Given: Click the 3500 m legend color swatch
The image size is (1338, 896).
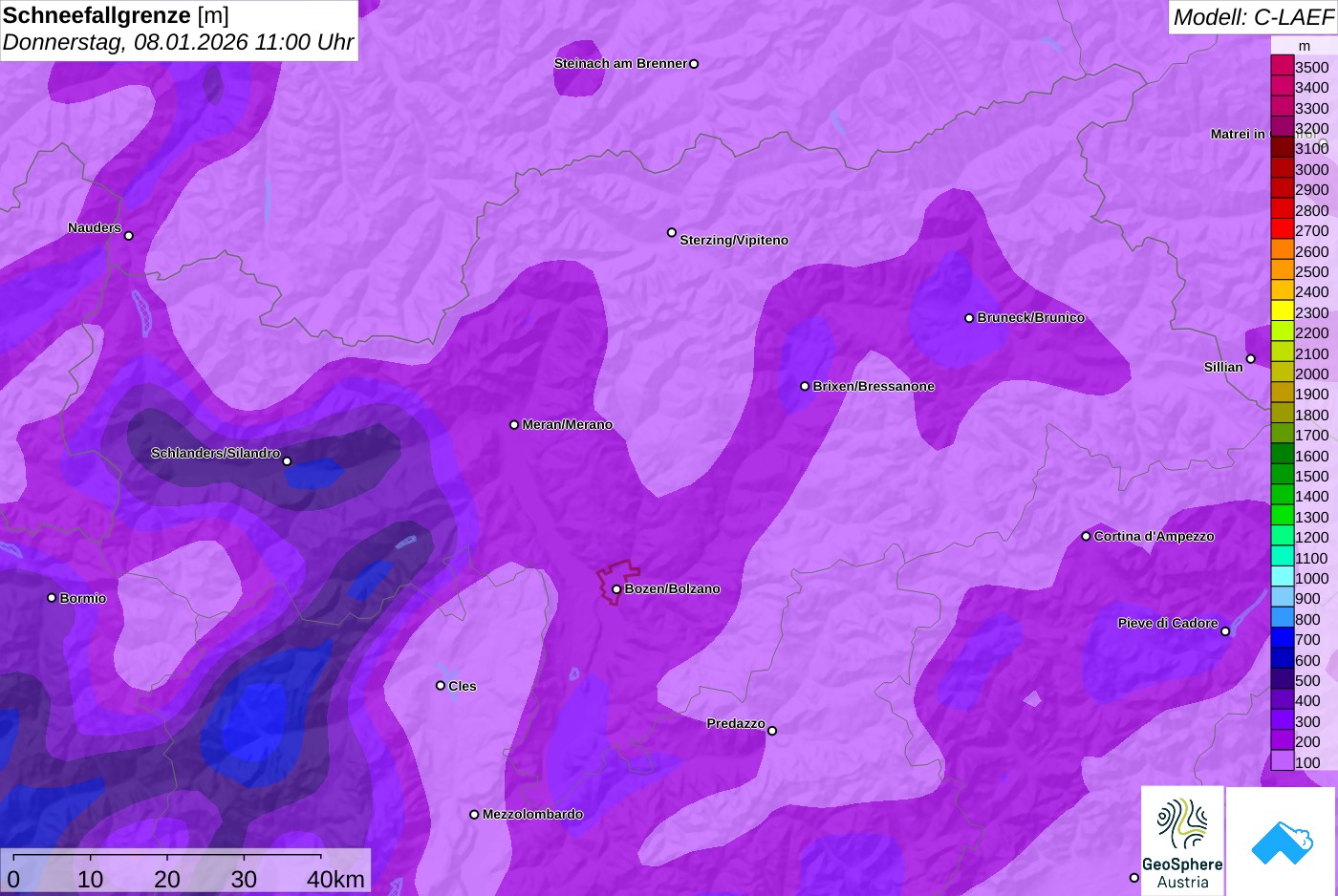Looking at the screenshot, I should tap(1283, 66).
